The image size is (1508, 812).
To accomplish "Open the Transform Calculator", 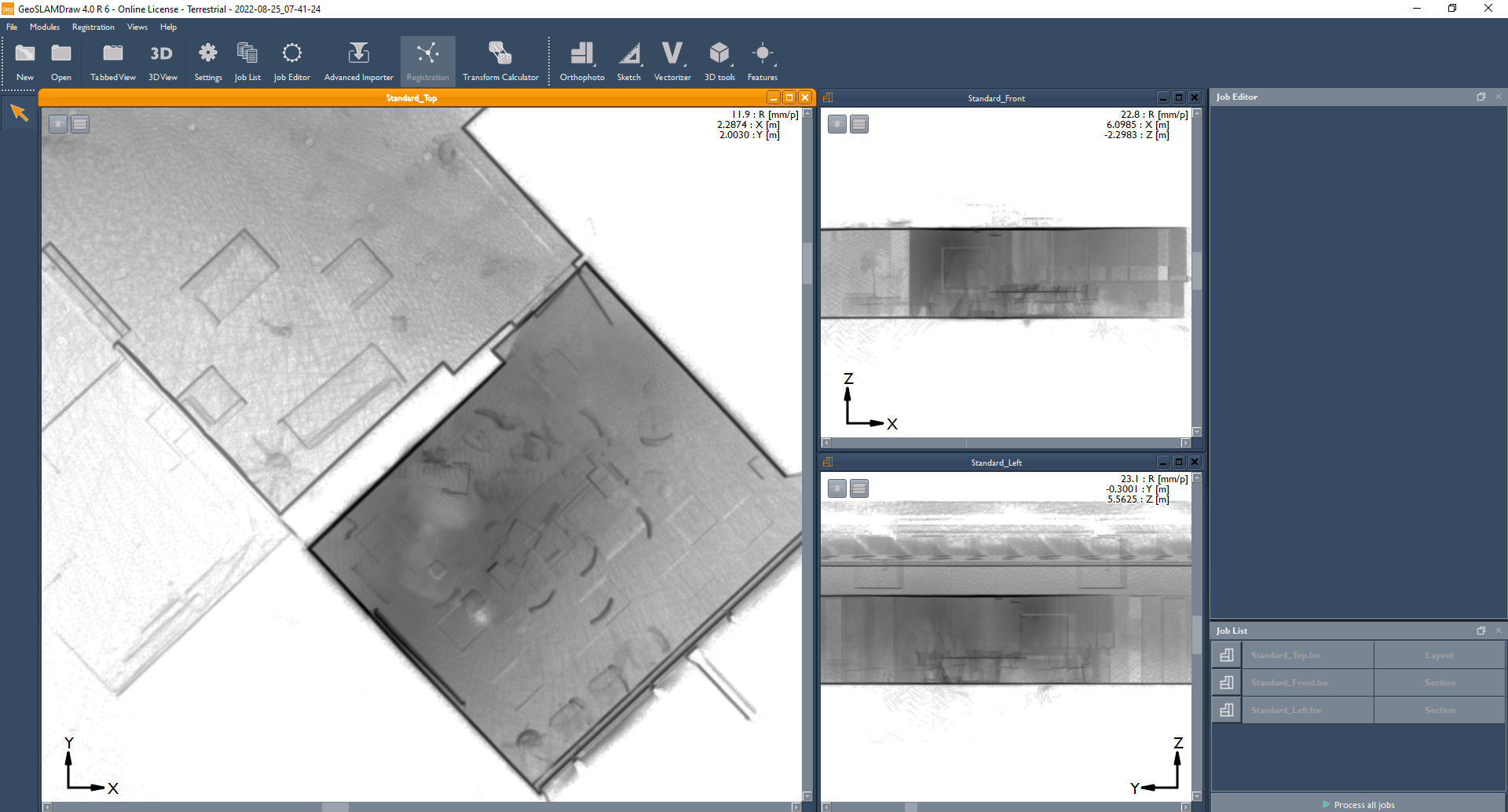I will coord(500,60).
